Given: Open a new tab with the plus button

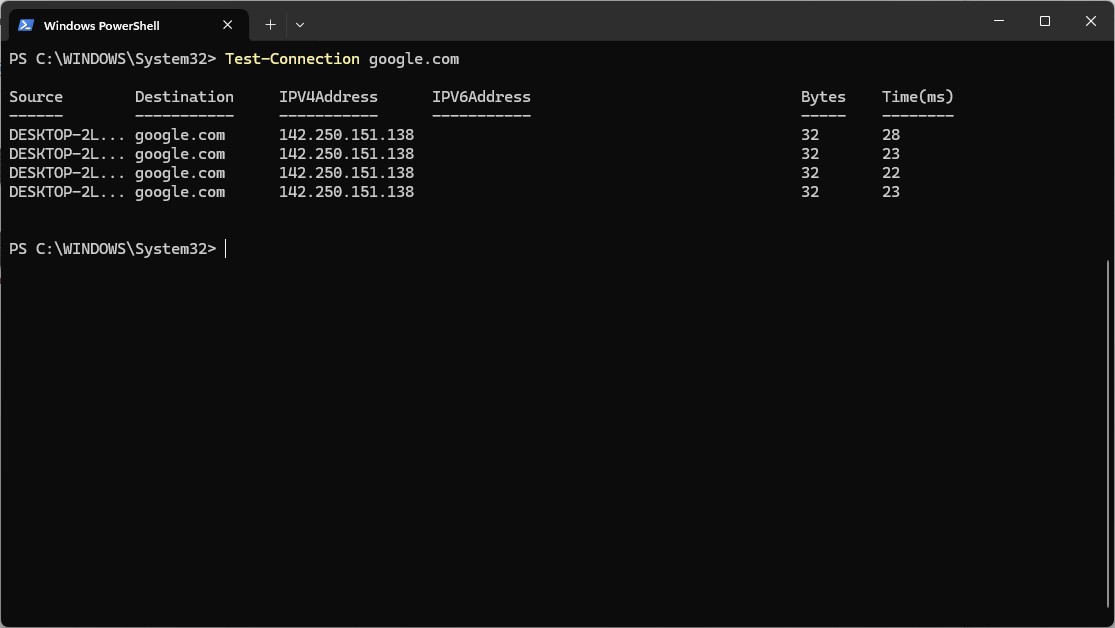Looking at the screenshot, I should point(269,24).
